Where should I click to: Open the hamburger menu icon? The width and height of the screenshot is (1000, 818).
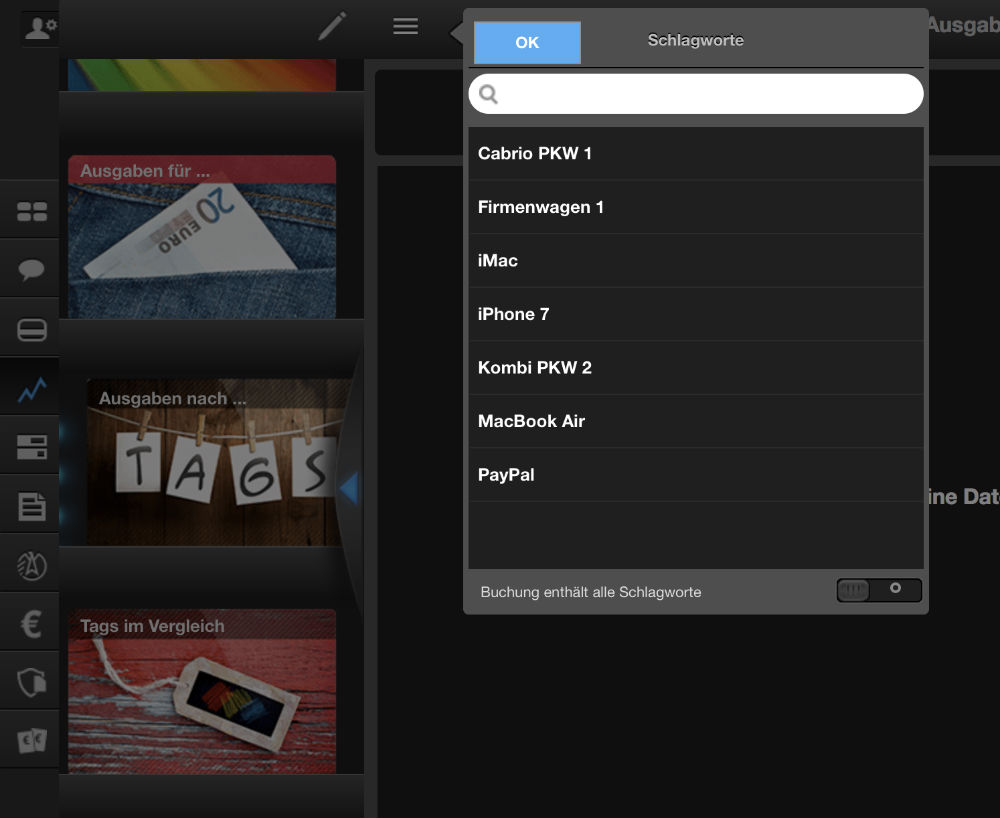coord(406,26)
